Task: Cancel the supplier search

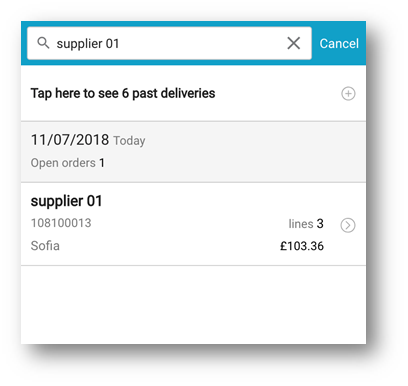Action: tap(339, 43)
